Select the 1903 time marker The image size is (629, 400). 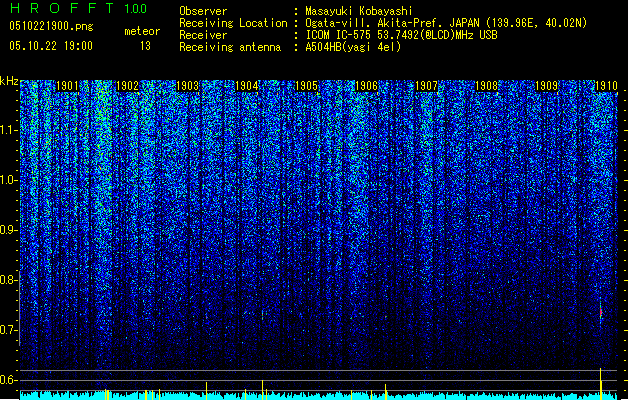click(x=187, y=86)
